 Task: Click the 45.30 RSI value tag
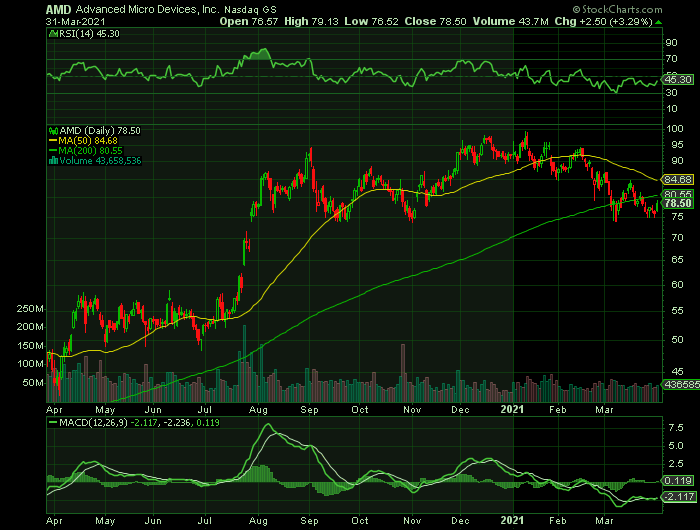[678, 78]
